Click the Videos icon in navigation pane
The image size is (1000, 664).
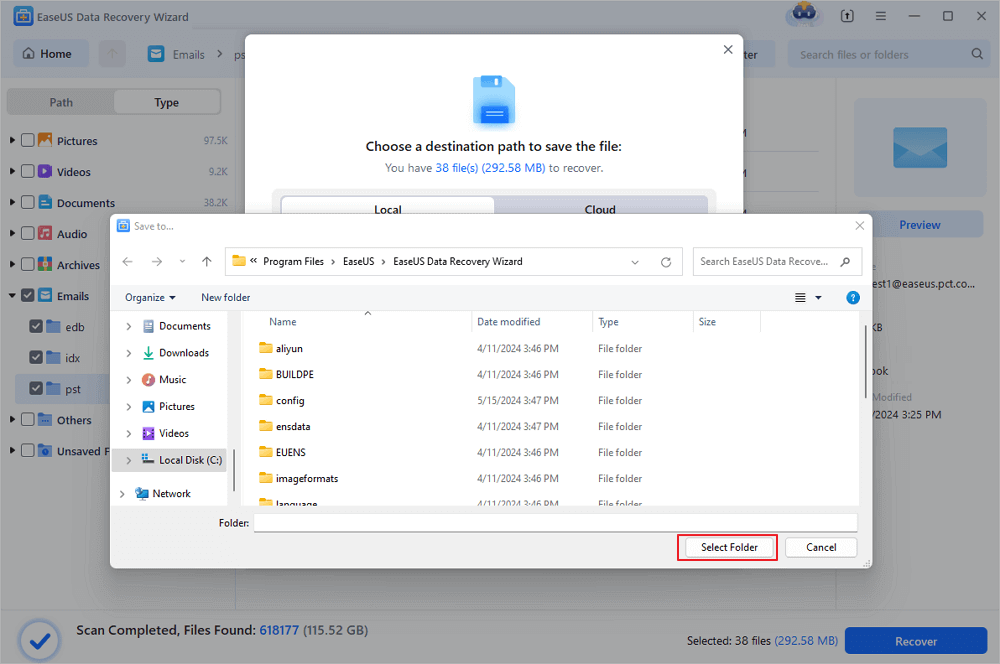[148, 434]
